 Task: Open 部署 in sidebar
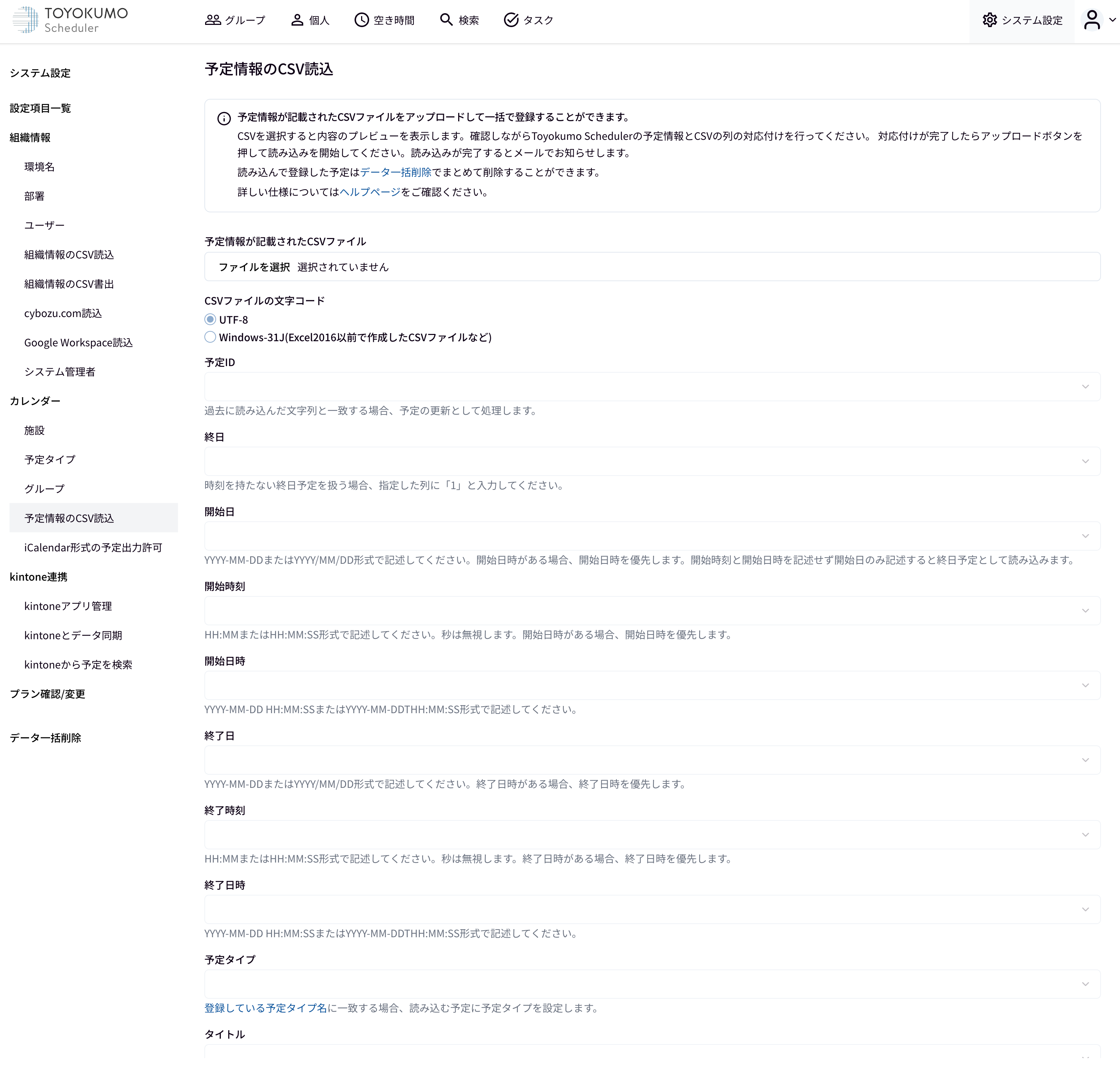coord(34,196)
